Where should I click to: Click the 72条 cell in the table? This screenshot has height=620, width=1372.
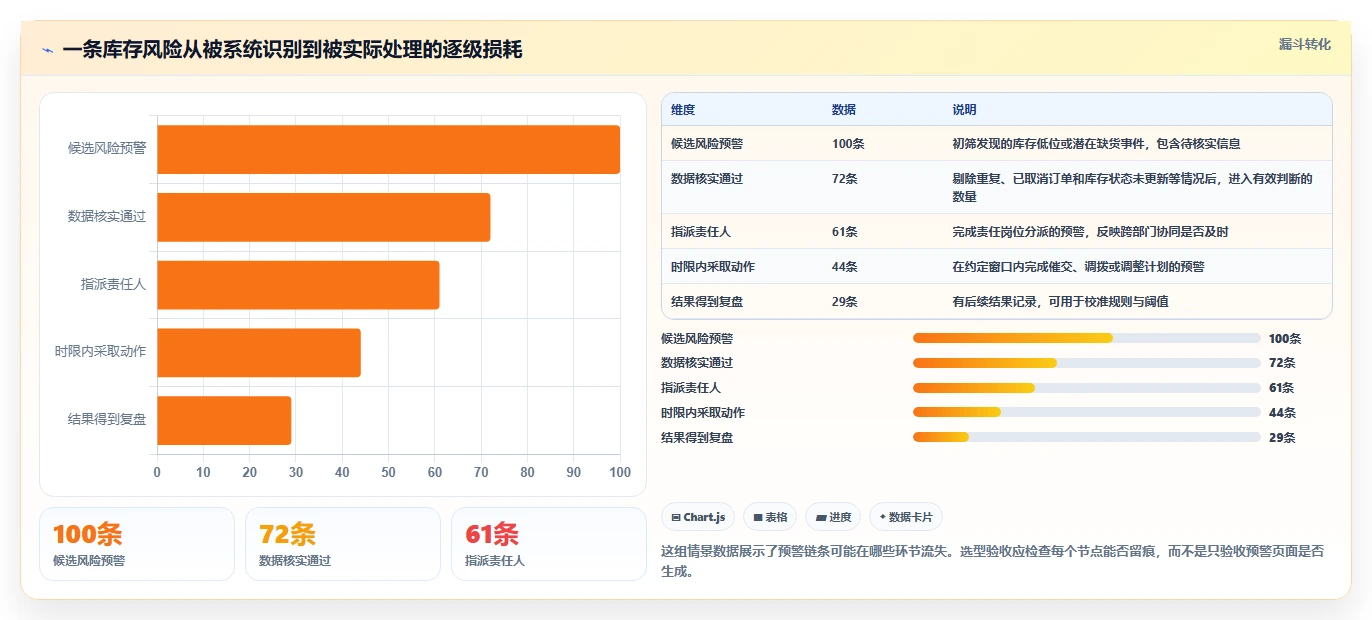tap(845, 179)
